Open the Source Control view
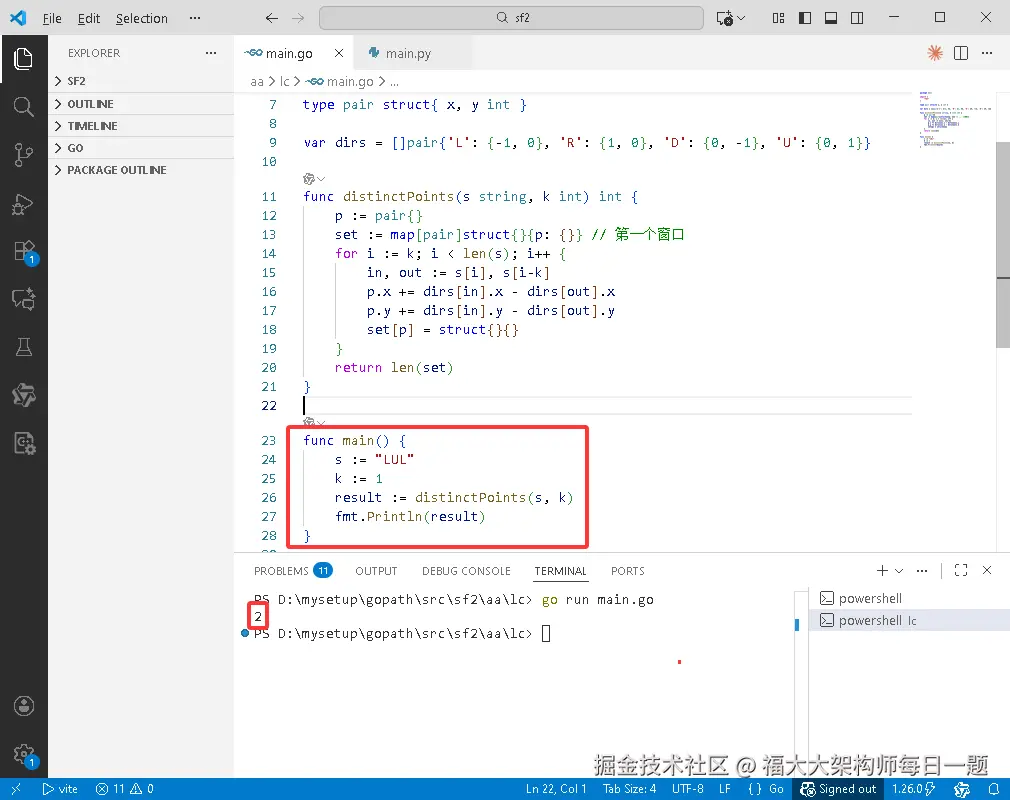 tap(23, 155)
